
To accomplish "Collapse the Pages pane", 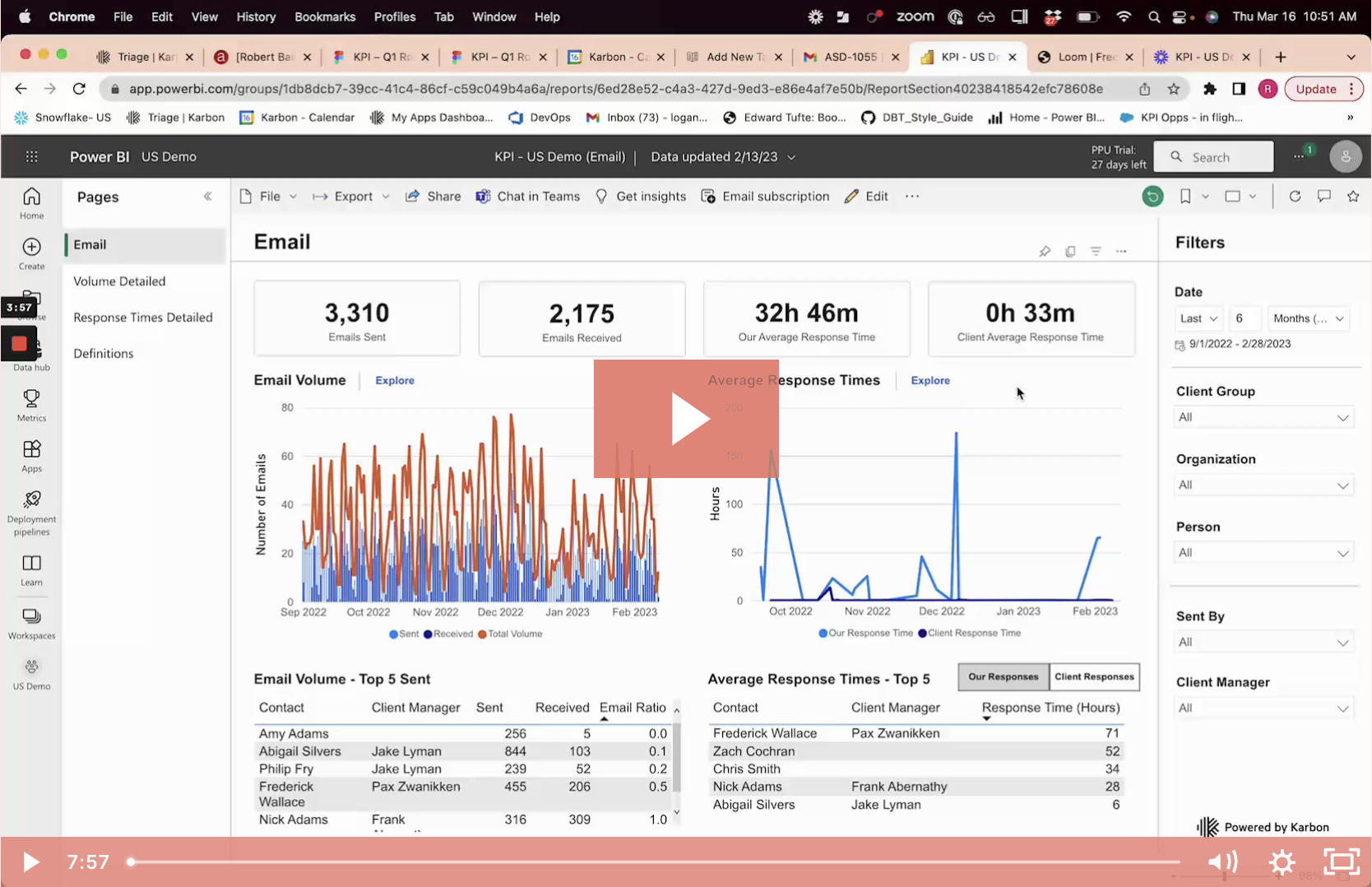I will (x=207, y=197).
